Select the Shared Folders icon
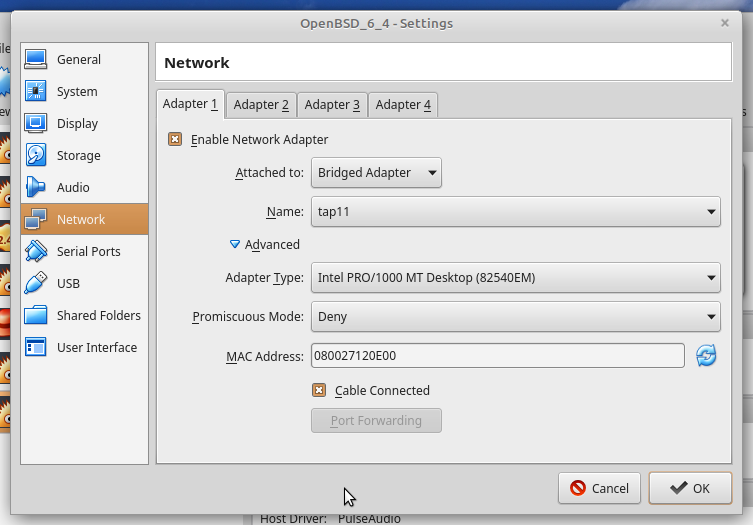 coord(36,316)
